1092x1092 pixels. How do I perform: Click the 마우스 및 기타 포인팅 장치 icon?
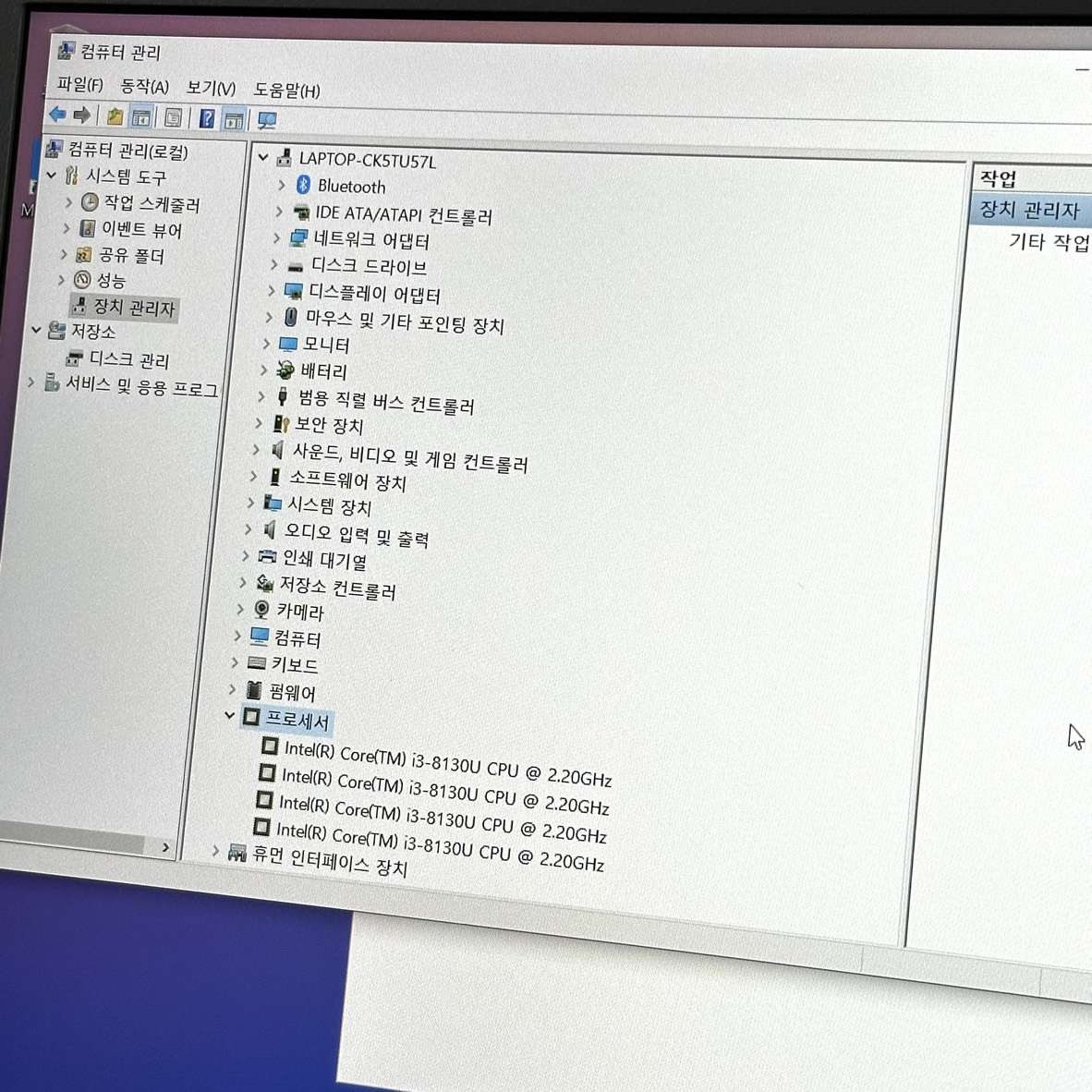[x=291, y=318]
